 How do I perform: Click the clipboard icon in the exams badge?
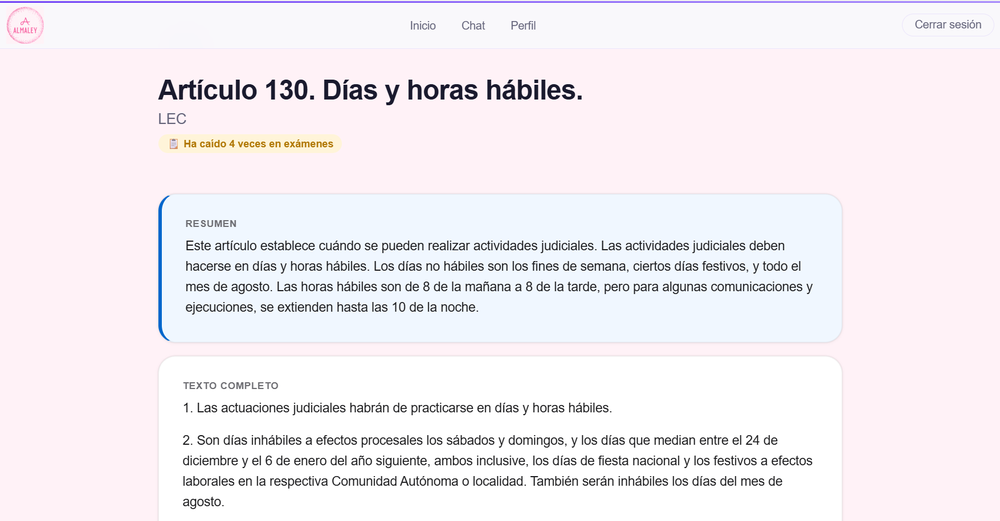(173, 144)
